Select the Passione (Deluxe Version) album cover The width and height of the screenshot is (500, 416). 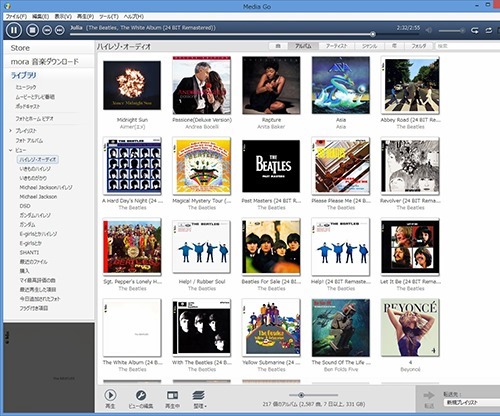click(x=202, y=85)
